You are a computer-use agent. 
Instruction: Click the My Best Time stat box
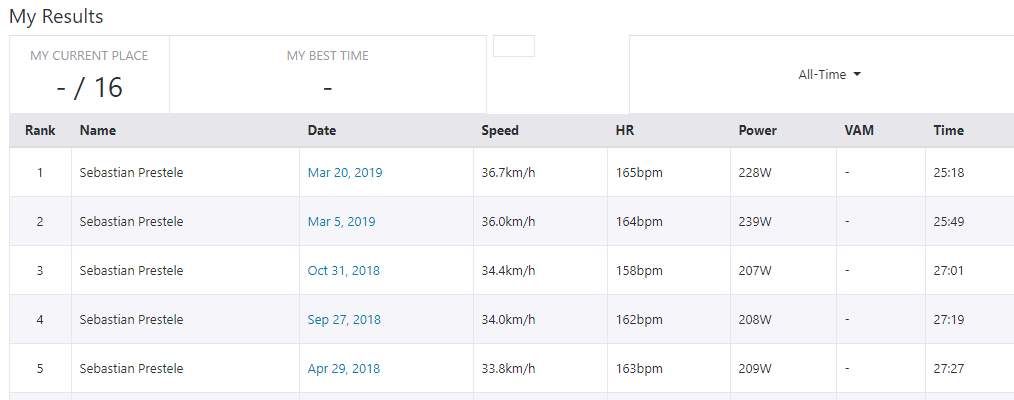pos(327,75)
